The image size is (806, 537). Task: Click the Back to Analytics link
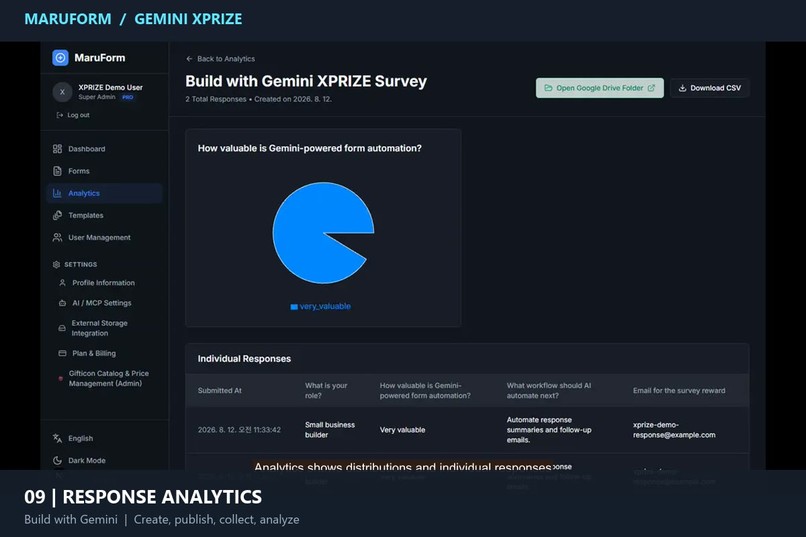click(221, 59)
